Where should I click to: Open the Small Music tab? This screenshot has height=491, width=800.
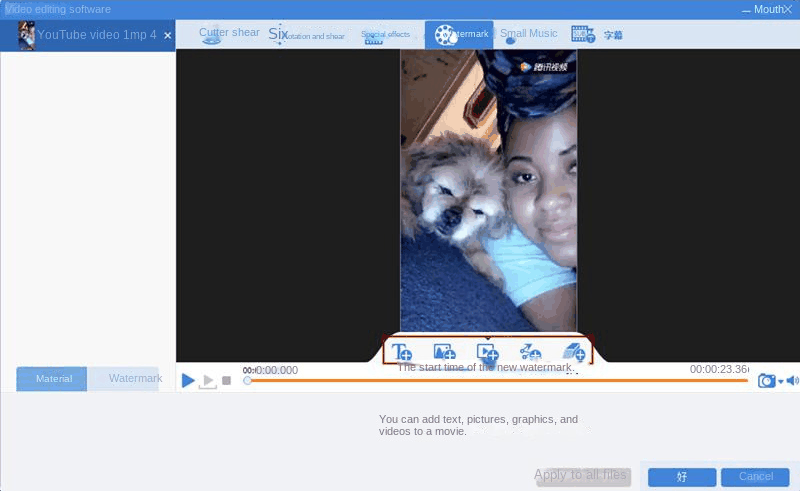click(x=527, y=34)
